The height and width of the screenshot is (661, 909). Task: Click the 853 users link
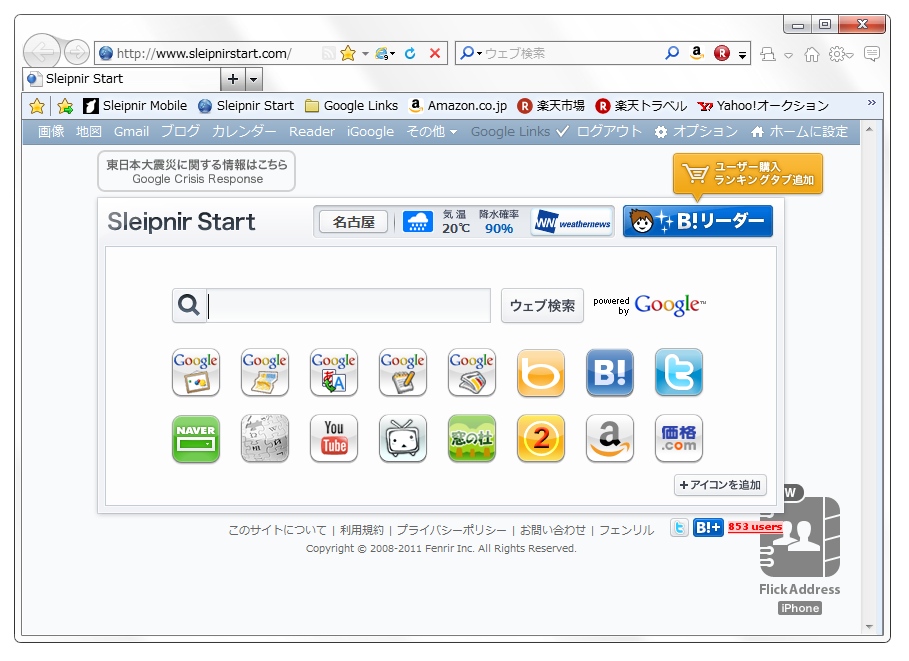pos(755,526)
